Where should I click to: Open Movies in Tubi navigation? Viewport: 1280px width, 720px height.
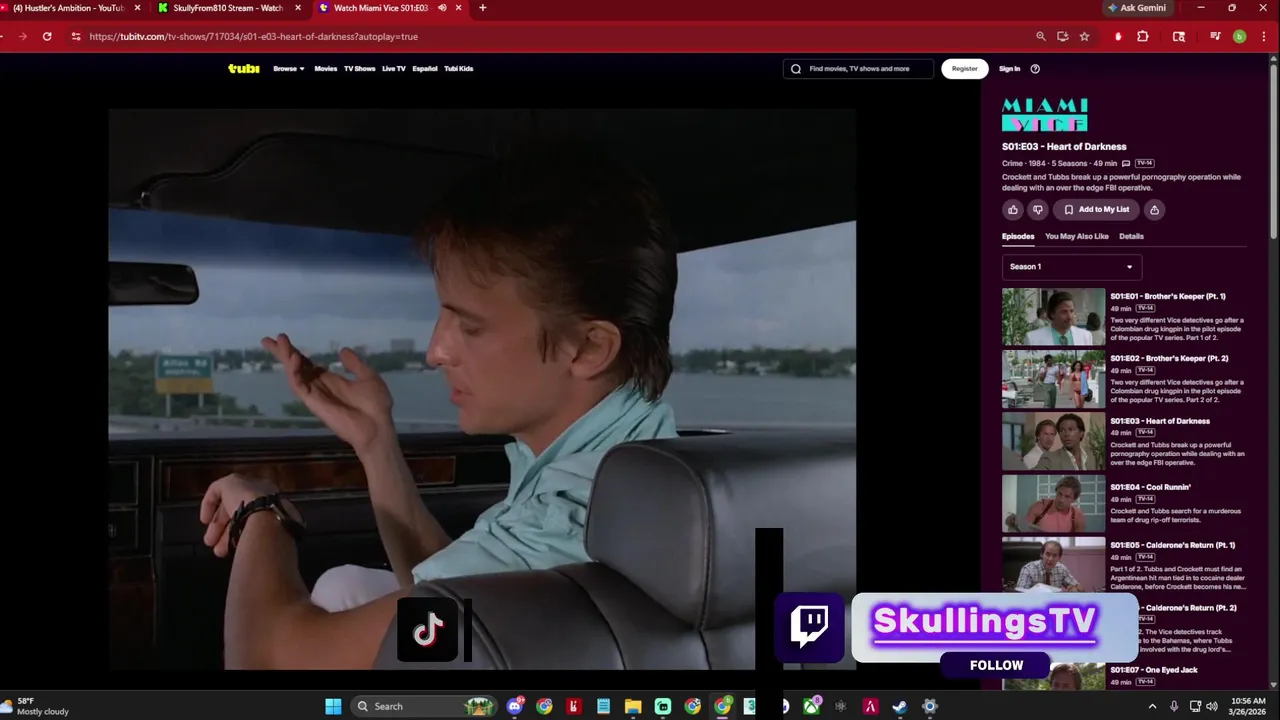[326, 69]
